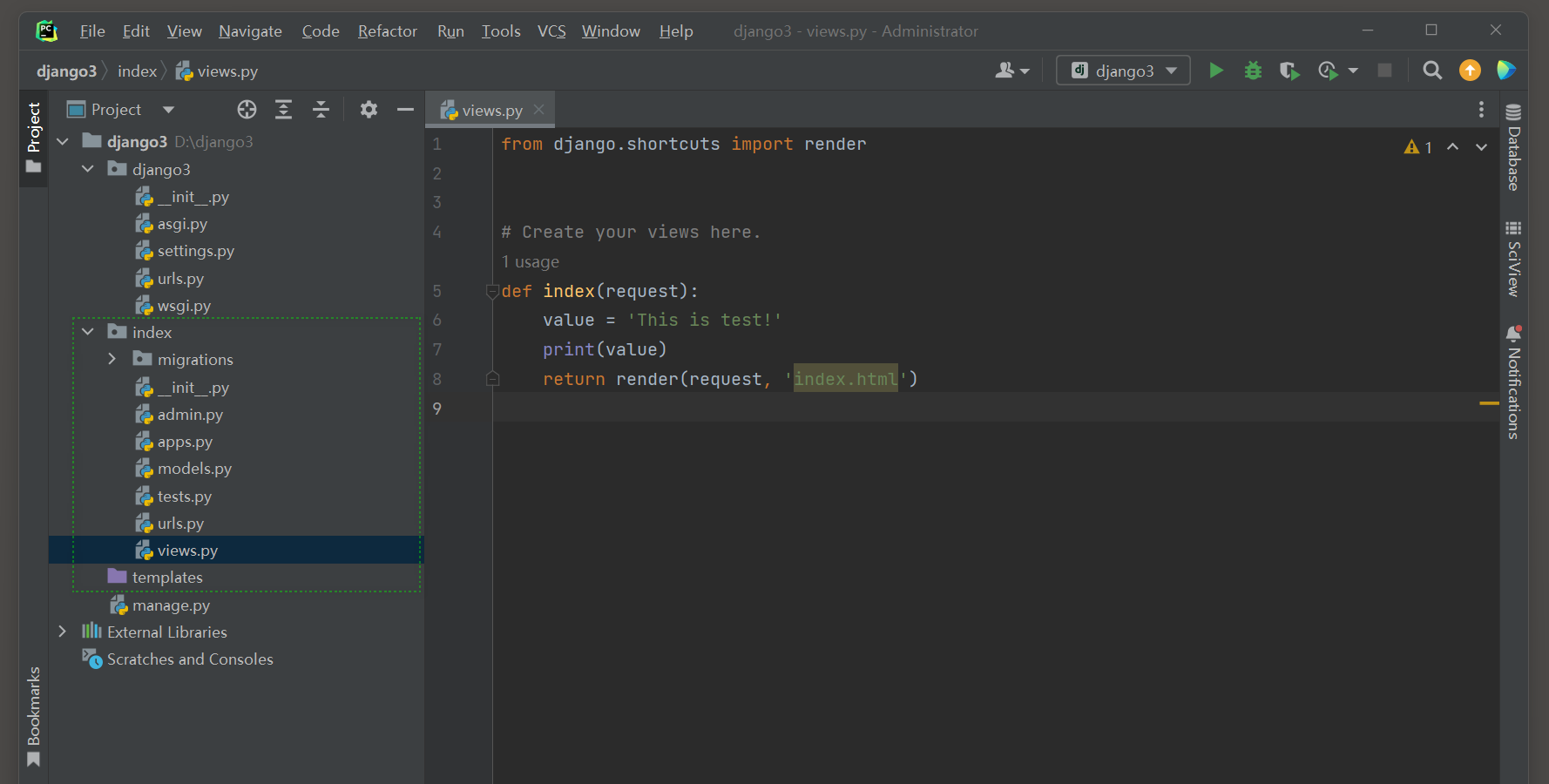
Task: Open the django3 run configuration dropdown
Action: 1123,71
